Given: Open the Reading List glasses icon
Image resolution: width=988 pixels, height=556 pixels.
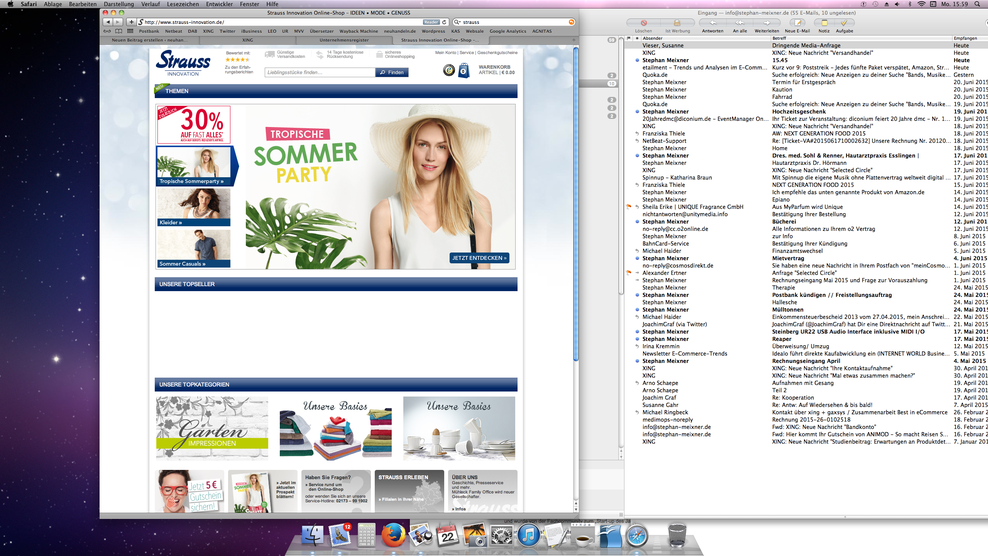Looking at the screenshot, I should 107,31.
